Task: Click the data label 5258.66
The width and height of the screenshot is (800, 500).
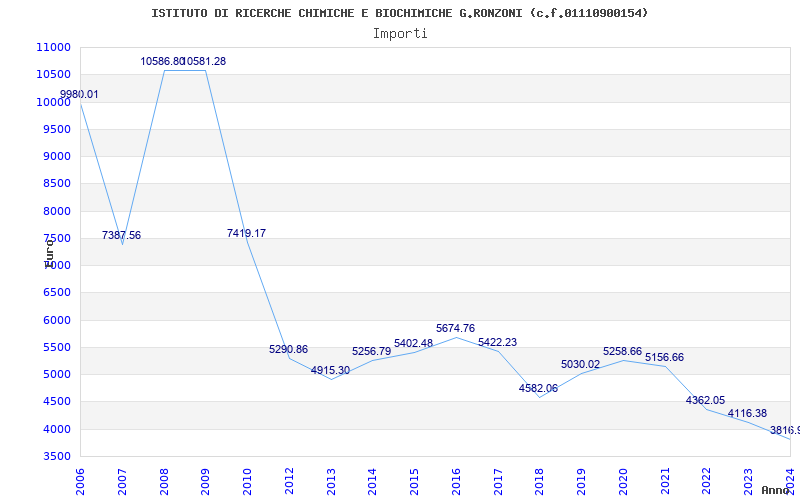Action: point(622,352)
